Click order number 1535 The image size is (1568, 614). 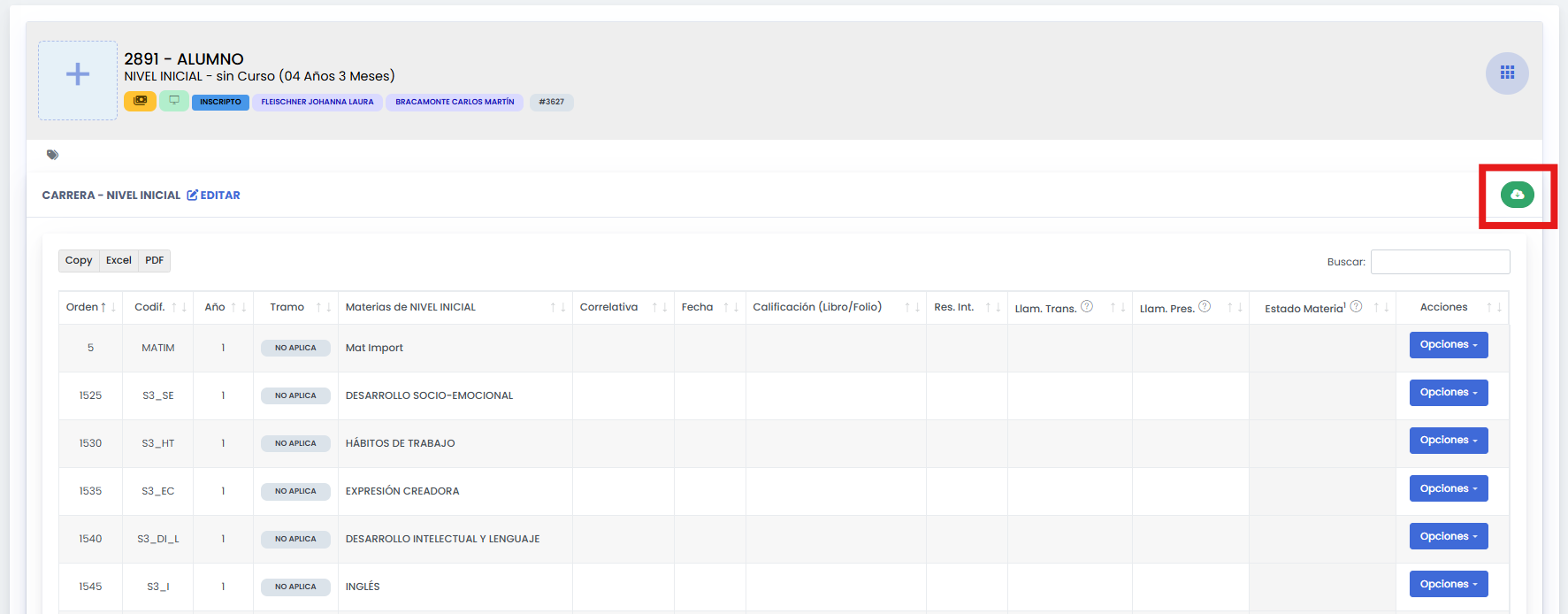(x=90, y=491)
